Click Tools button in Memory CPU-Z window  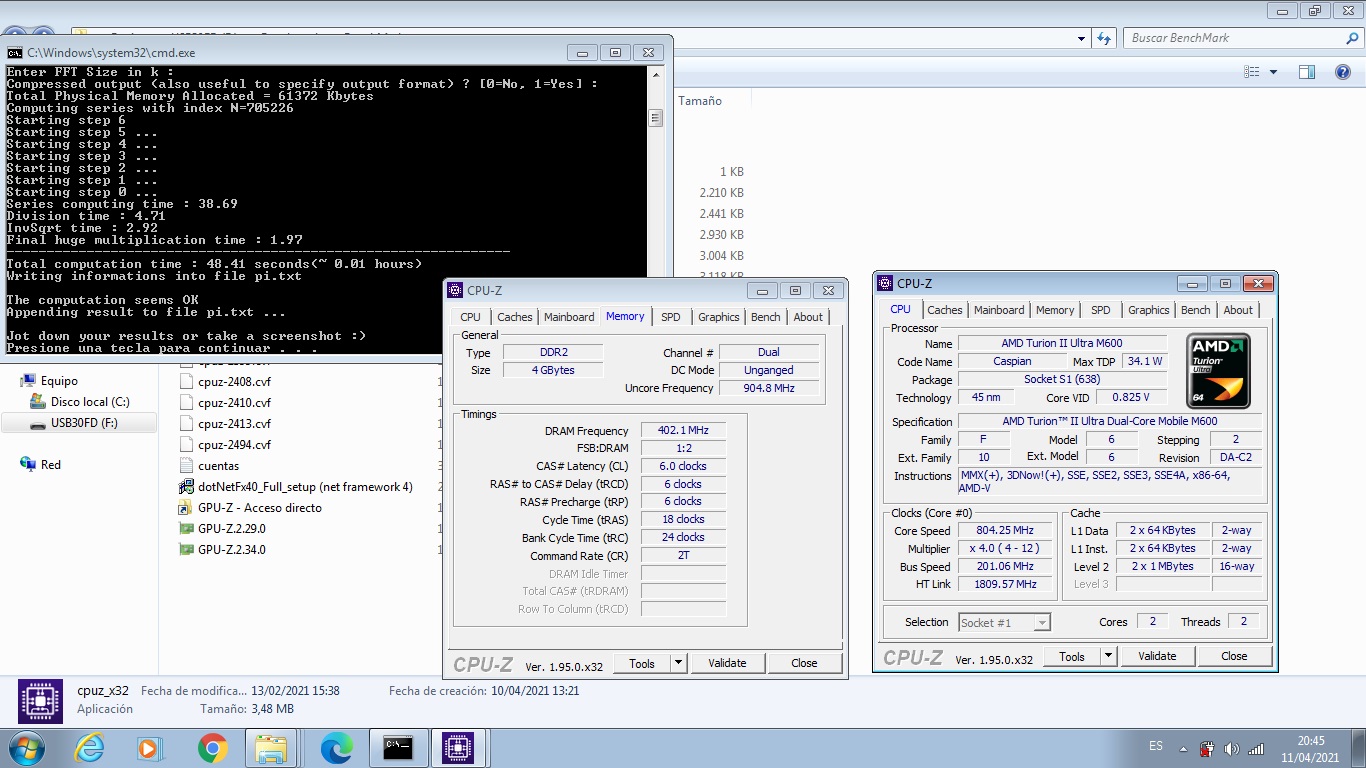point(642,662)
